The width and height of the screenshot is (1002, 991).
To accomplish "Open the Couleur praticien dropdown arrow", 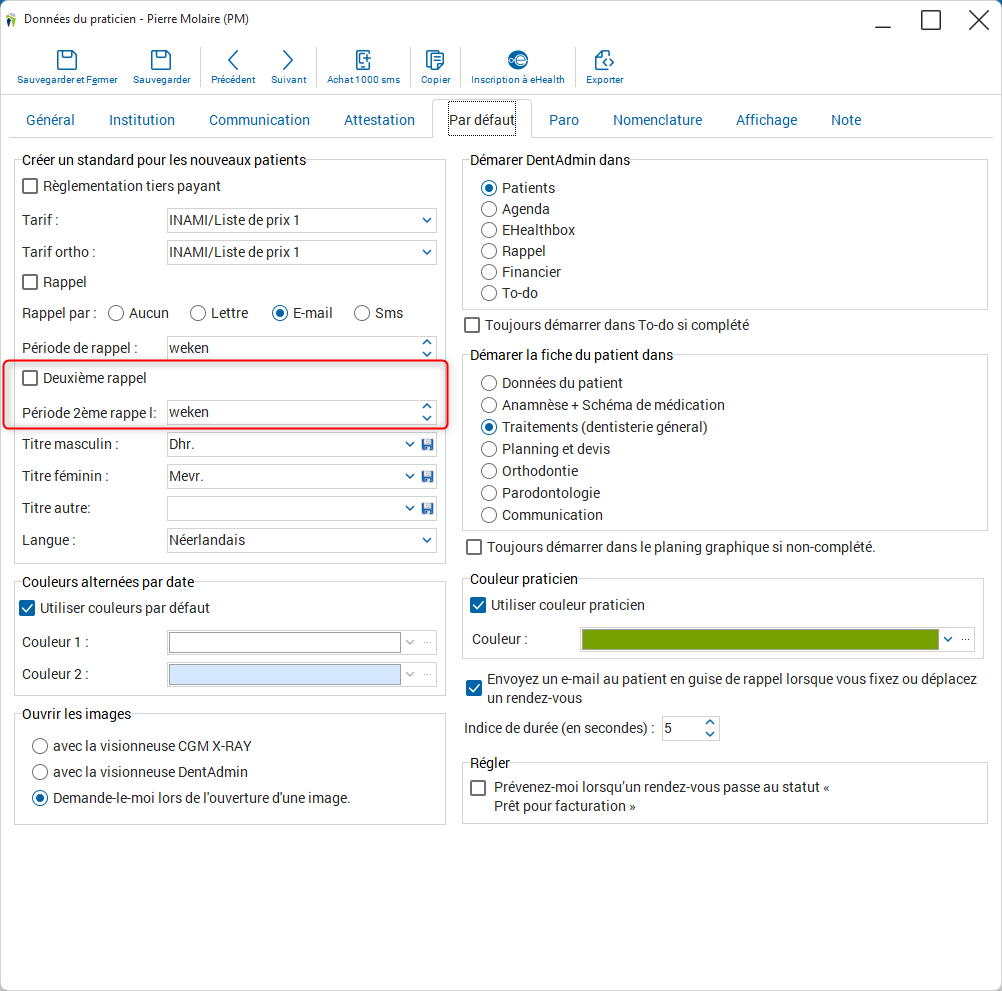I will [x=948, y=639].
